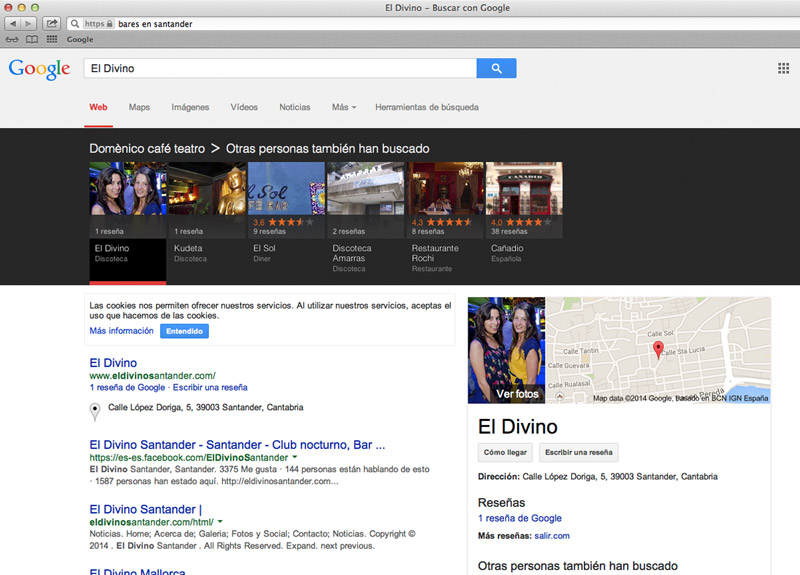
Task: Click the map pin beside Calle López Doriga address
Action: click(x=95, y=410)
